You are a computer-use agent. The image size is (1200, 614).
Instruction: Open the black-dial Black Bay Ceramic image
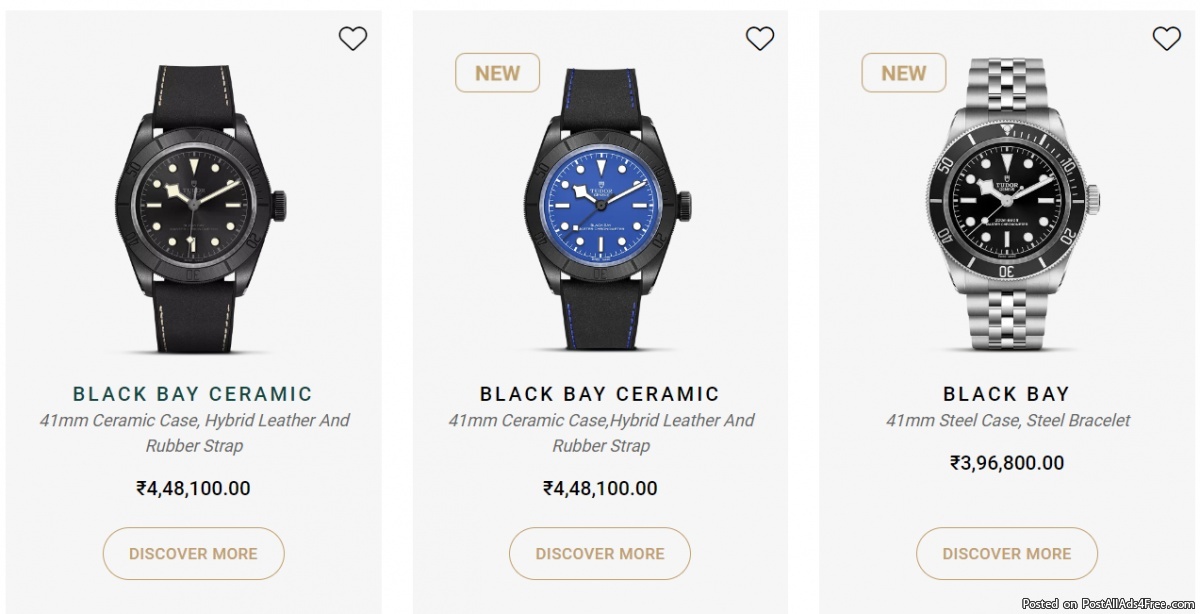pyautogui.click(x=193, y=208)
